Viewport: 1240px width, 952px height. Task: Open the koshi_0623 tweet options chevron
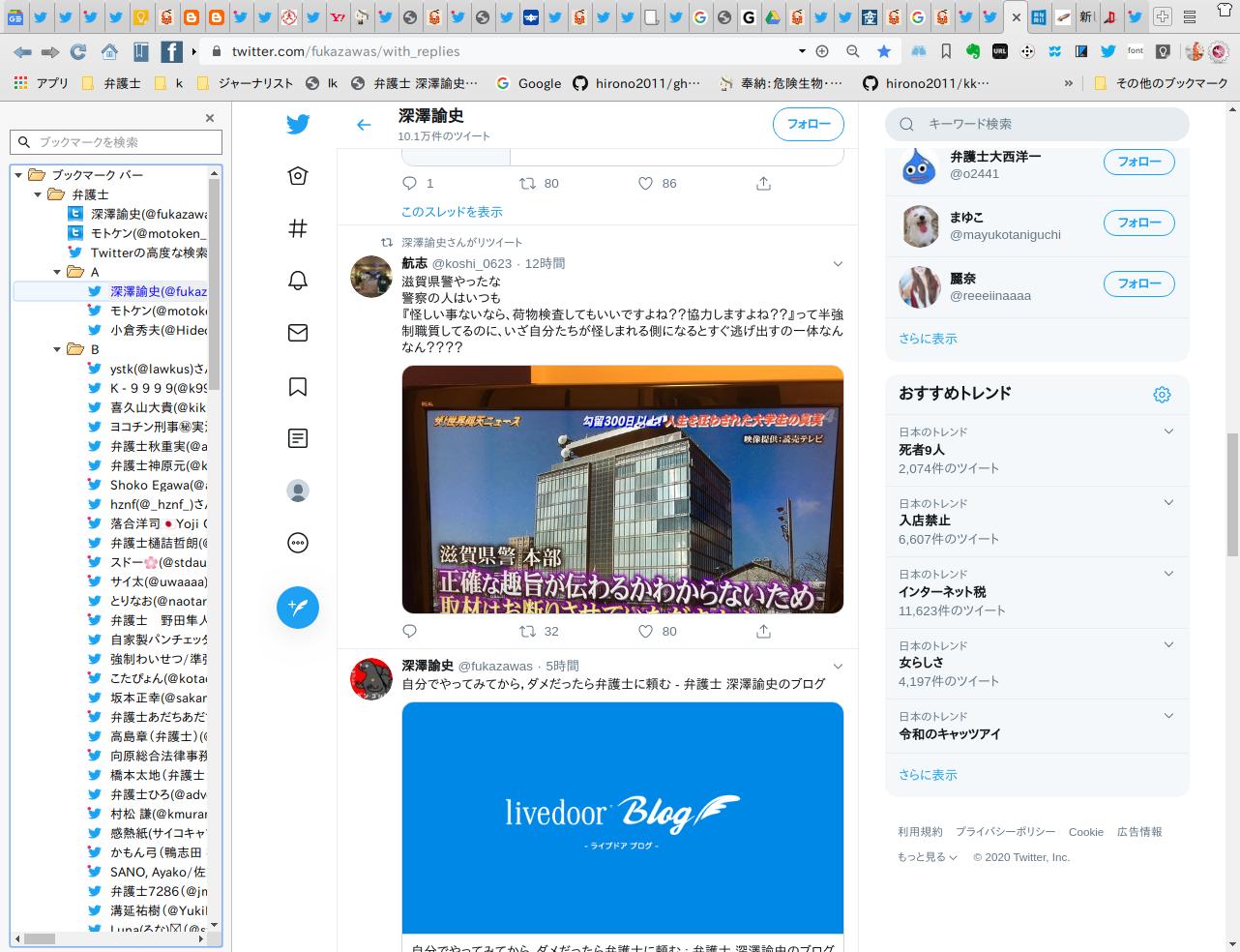[x=838, y=264]
